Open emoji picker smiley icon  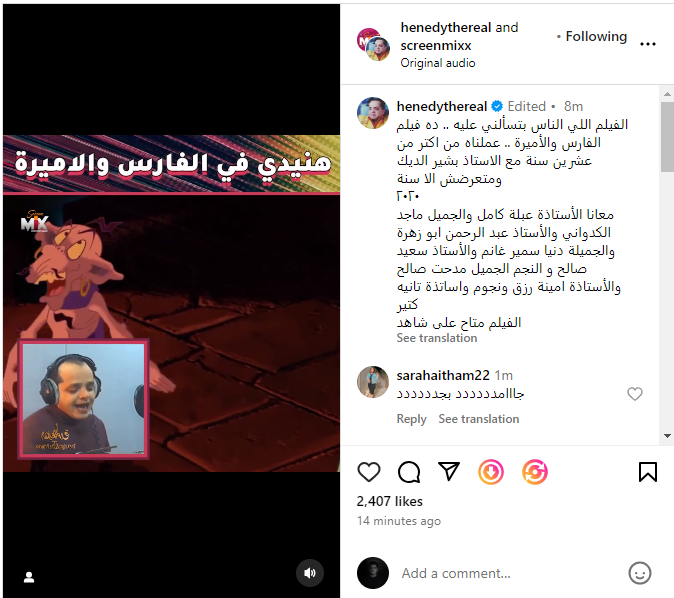click(x=640, y=573)
